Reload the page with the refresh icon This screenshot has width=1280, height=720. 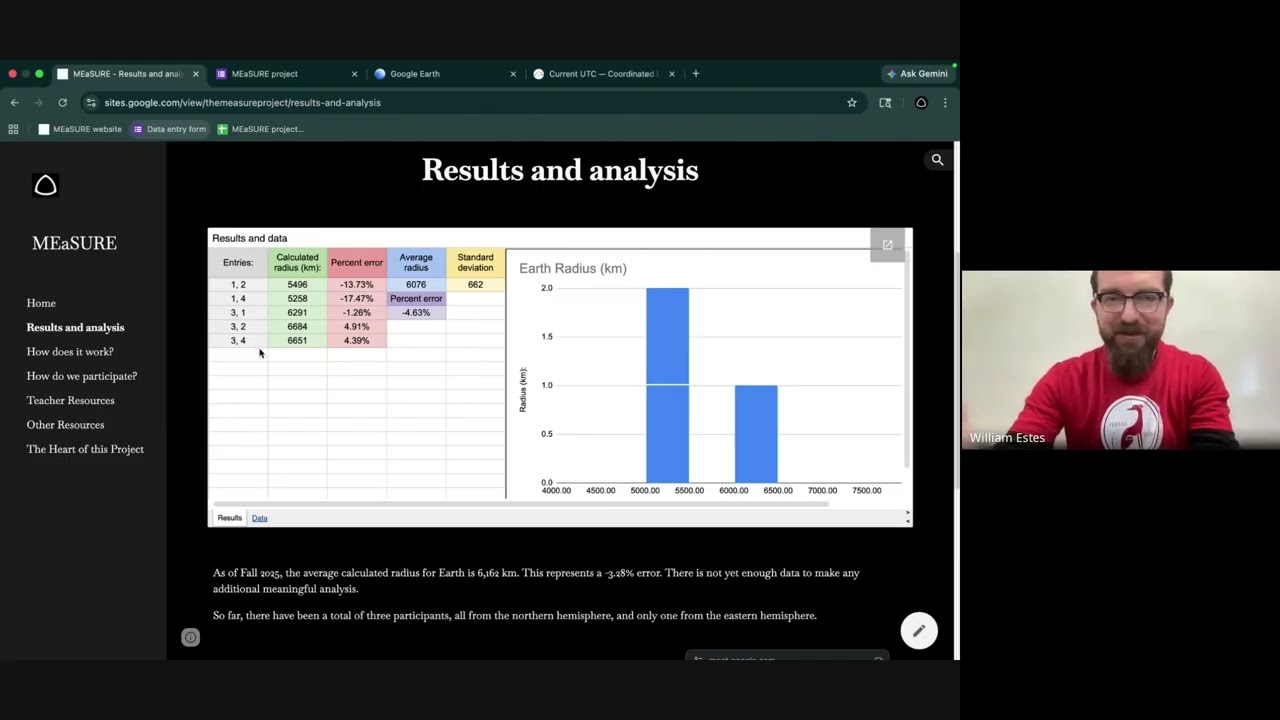pyautogui.click(x=62, y=102)
